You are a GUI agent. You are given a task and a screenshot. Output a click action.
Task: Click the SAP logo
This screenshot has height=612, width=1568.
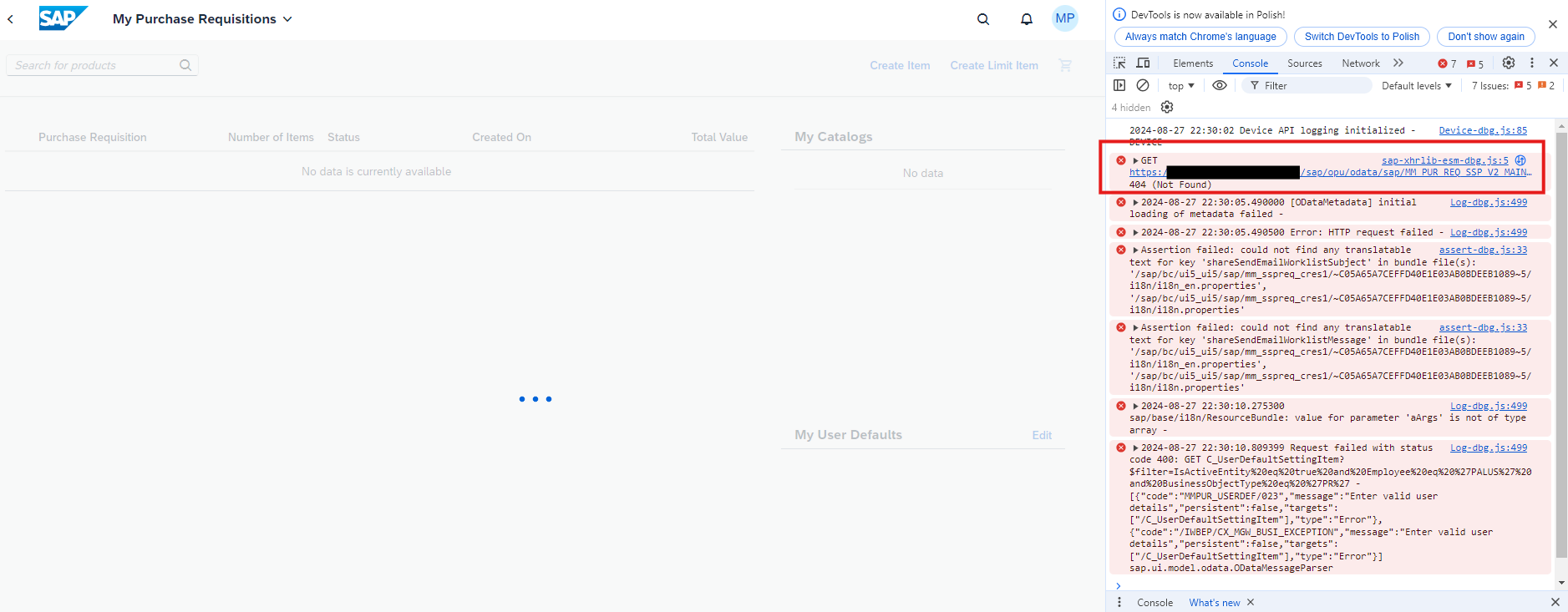pos(63,18)
